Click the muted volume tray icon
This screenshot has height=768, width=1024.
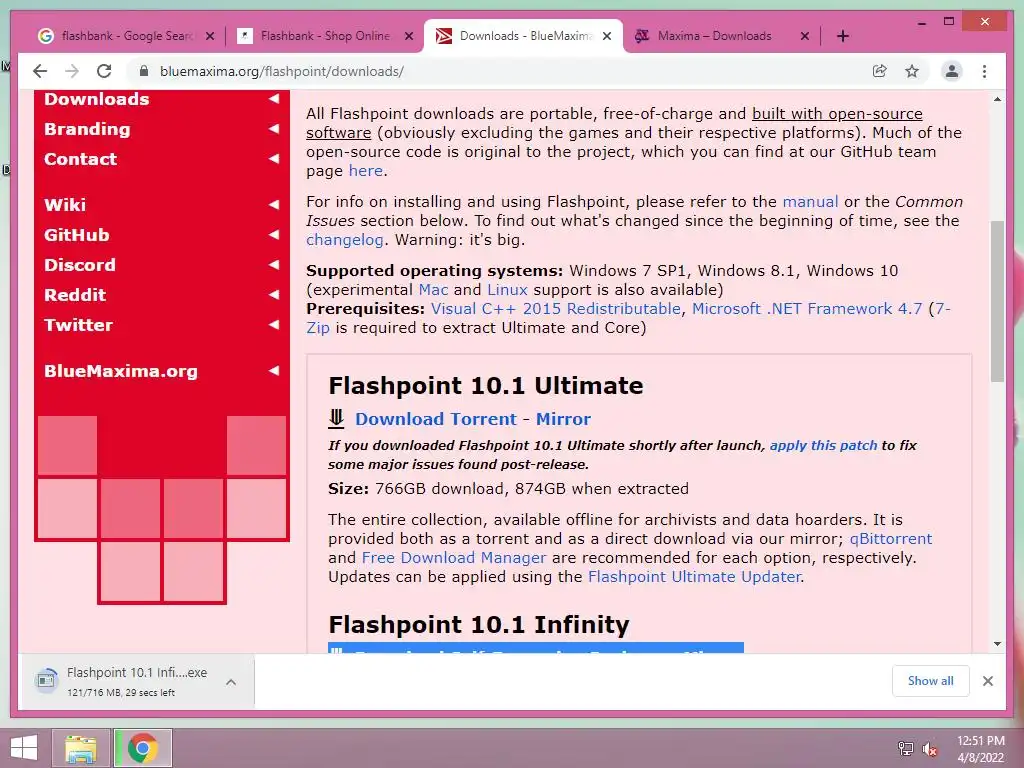tap(929, 749)
